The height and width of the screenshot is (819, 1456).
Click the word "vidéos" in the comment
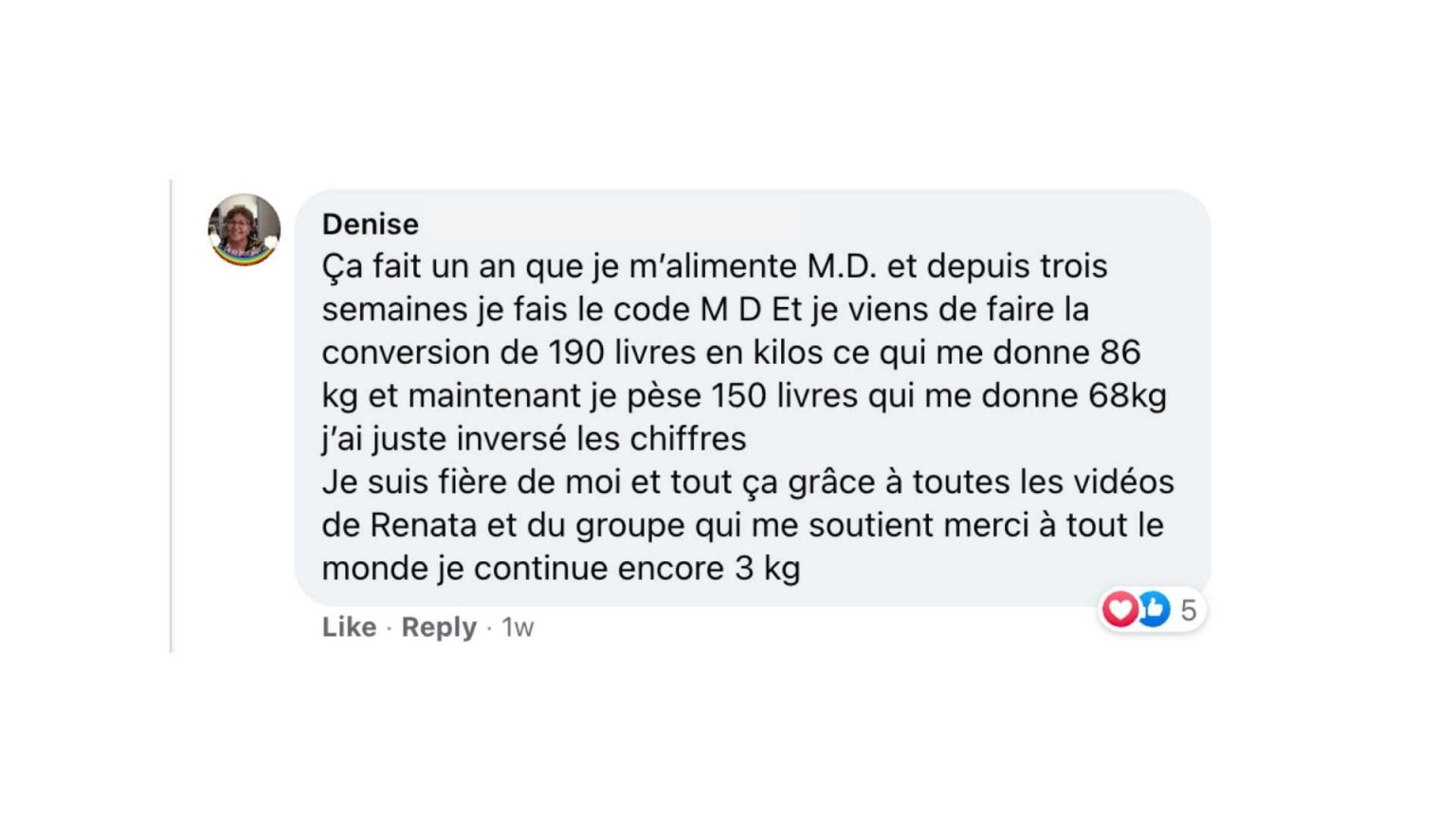click(1123, 482)
